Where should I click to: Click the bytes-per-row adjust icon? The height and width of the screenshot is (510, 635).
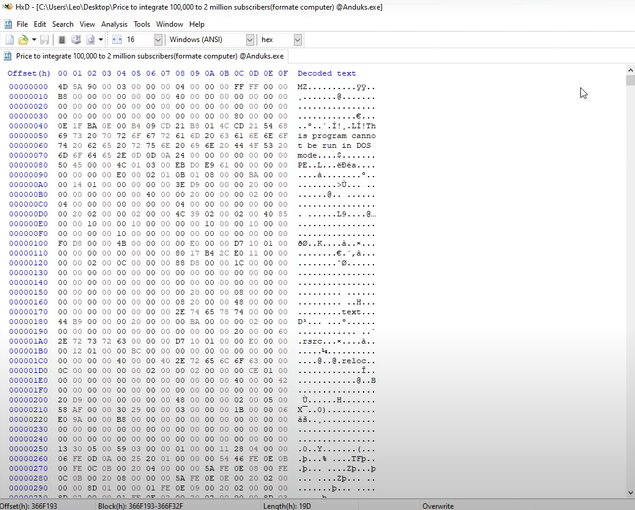pyautogui.click(x=117, y=40)
